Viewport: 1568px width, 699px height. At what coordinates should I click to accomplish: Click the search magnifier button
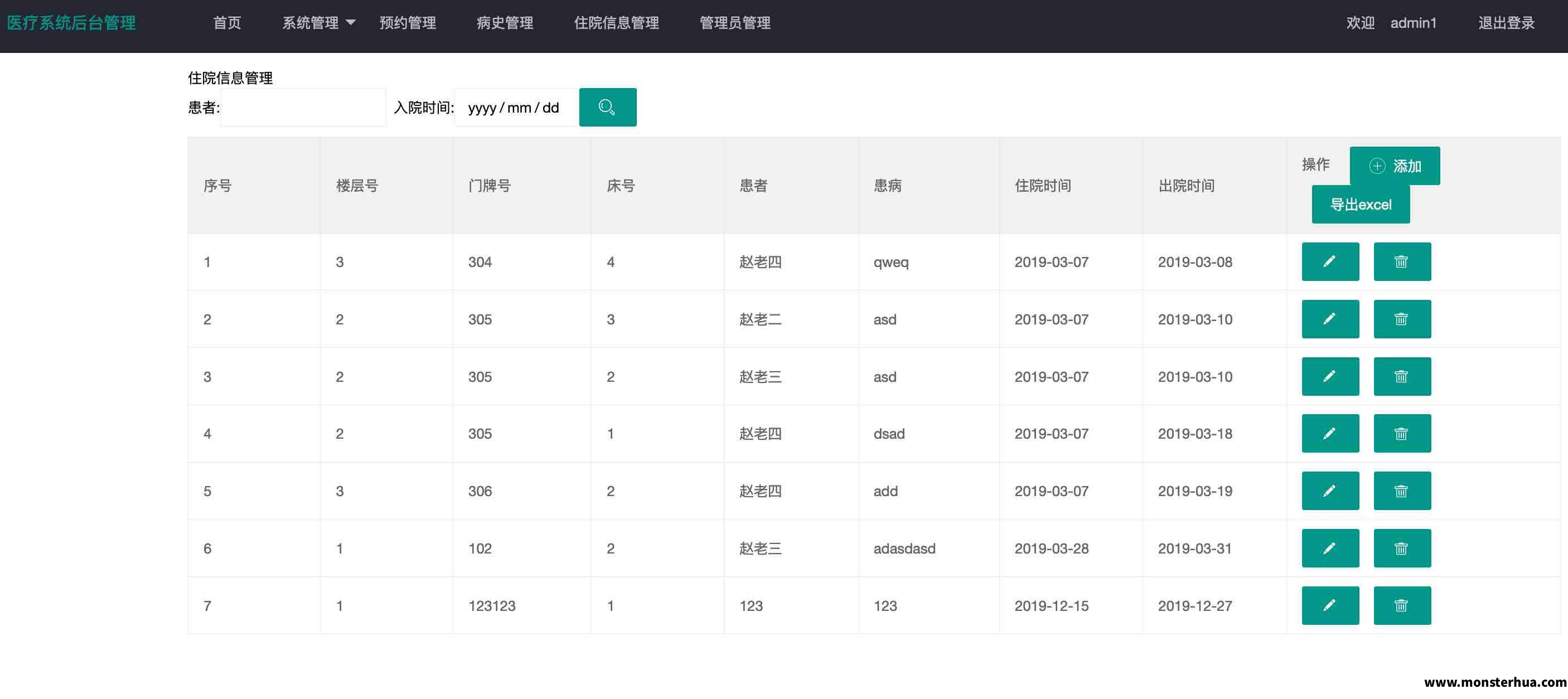(607, 107)
